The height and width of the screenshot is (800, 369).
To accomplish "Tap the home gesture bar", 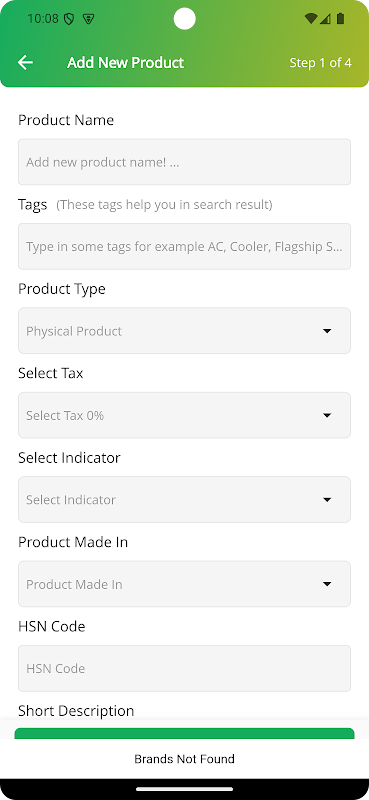I will pyautogui.click(x=184, y=789).
